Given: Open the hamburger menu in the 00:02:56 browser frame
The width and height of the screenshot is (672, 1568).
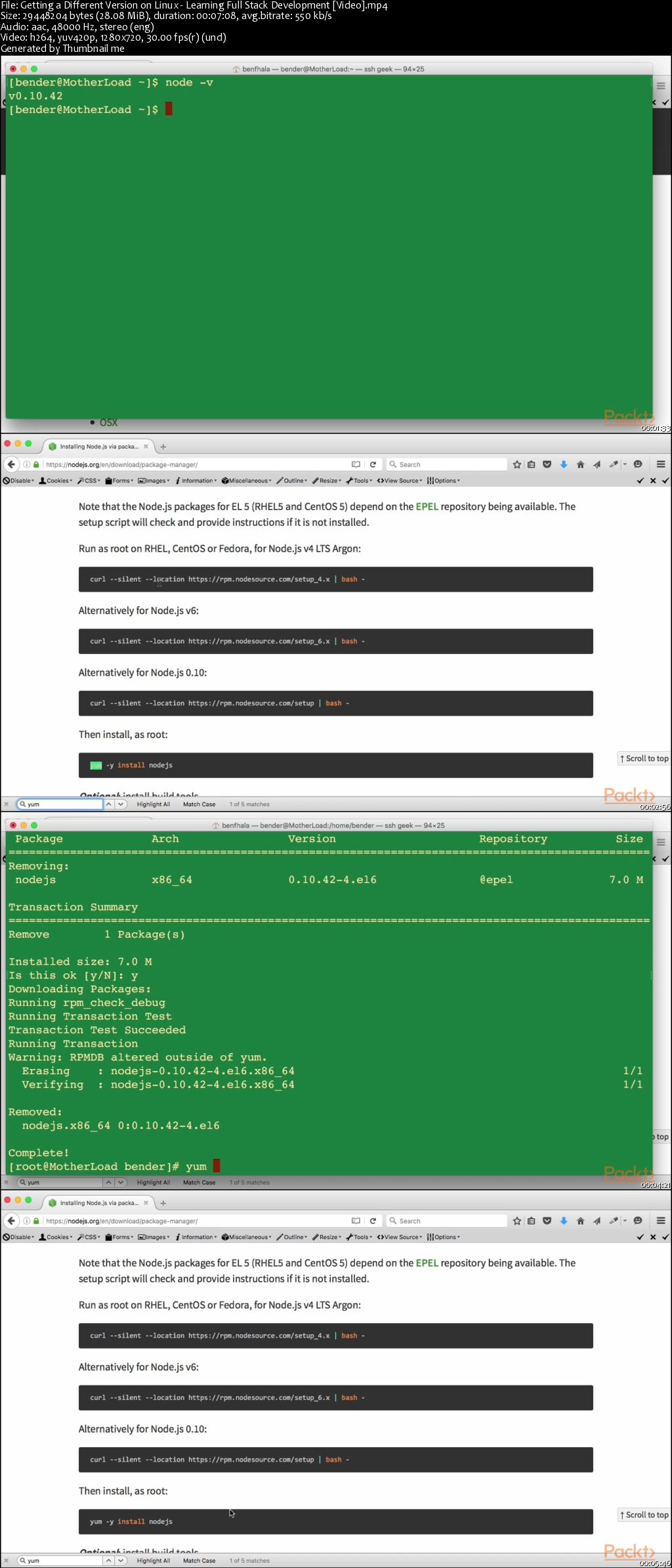Looking at the screenshot, I should tap(661, 464).
